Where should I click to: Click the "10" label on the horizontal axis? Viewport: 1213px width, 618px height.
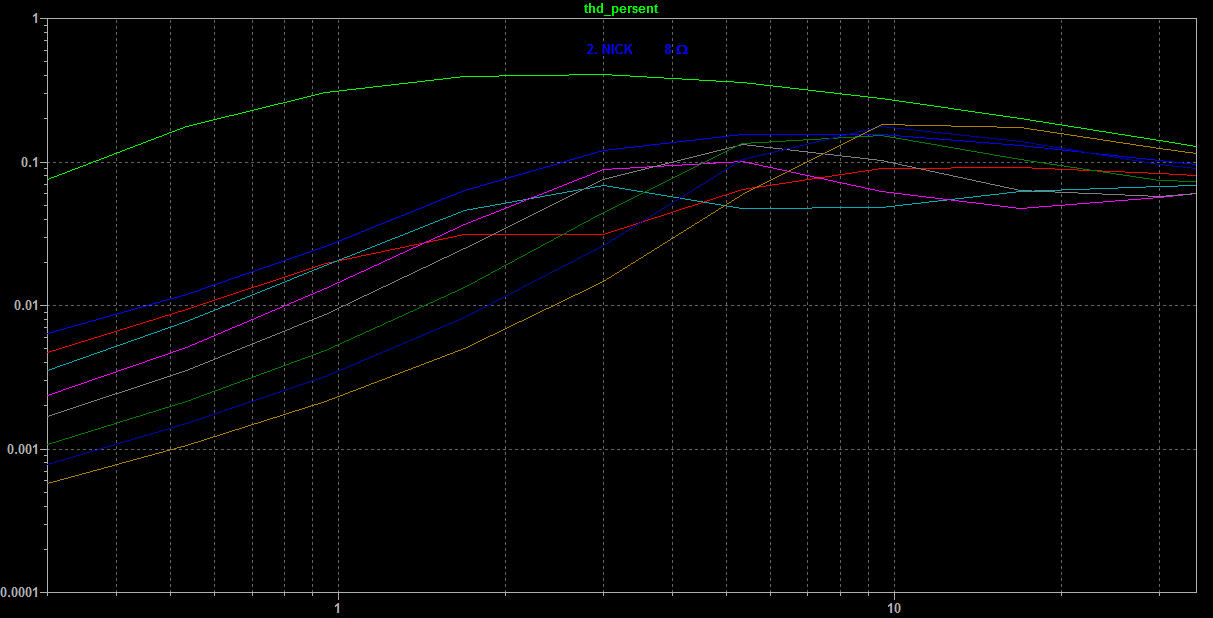[x=895, y=605]
